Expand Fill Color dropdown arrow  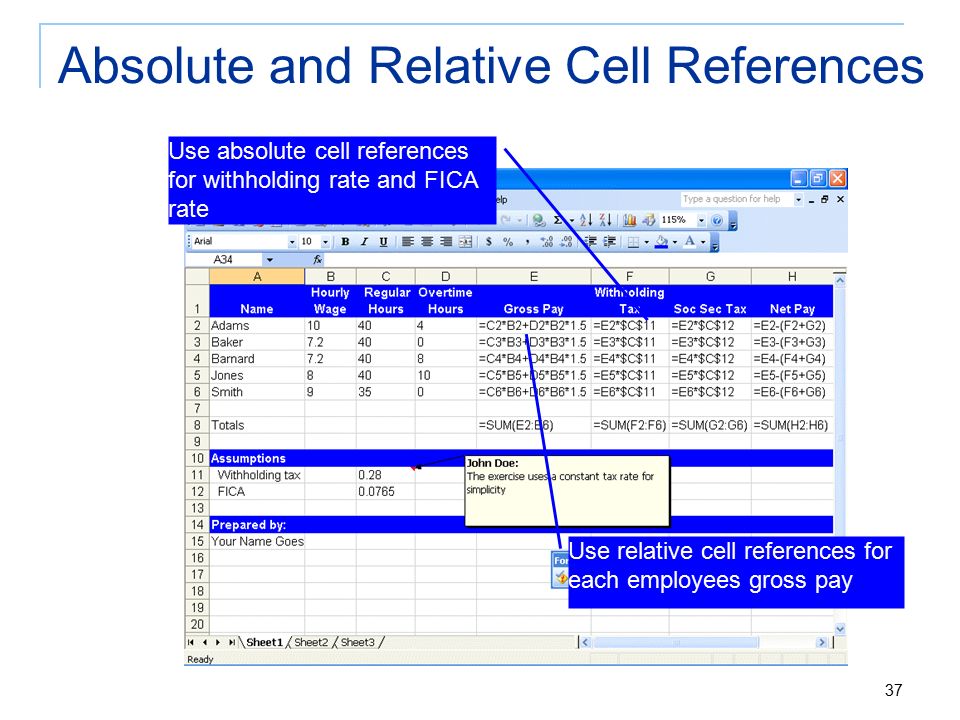tap(675, 242)
